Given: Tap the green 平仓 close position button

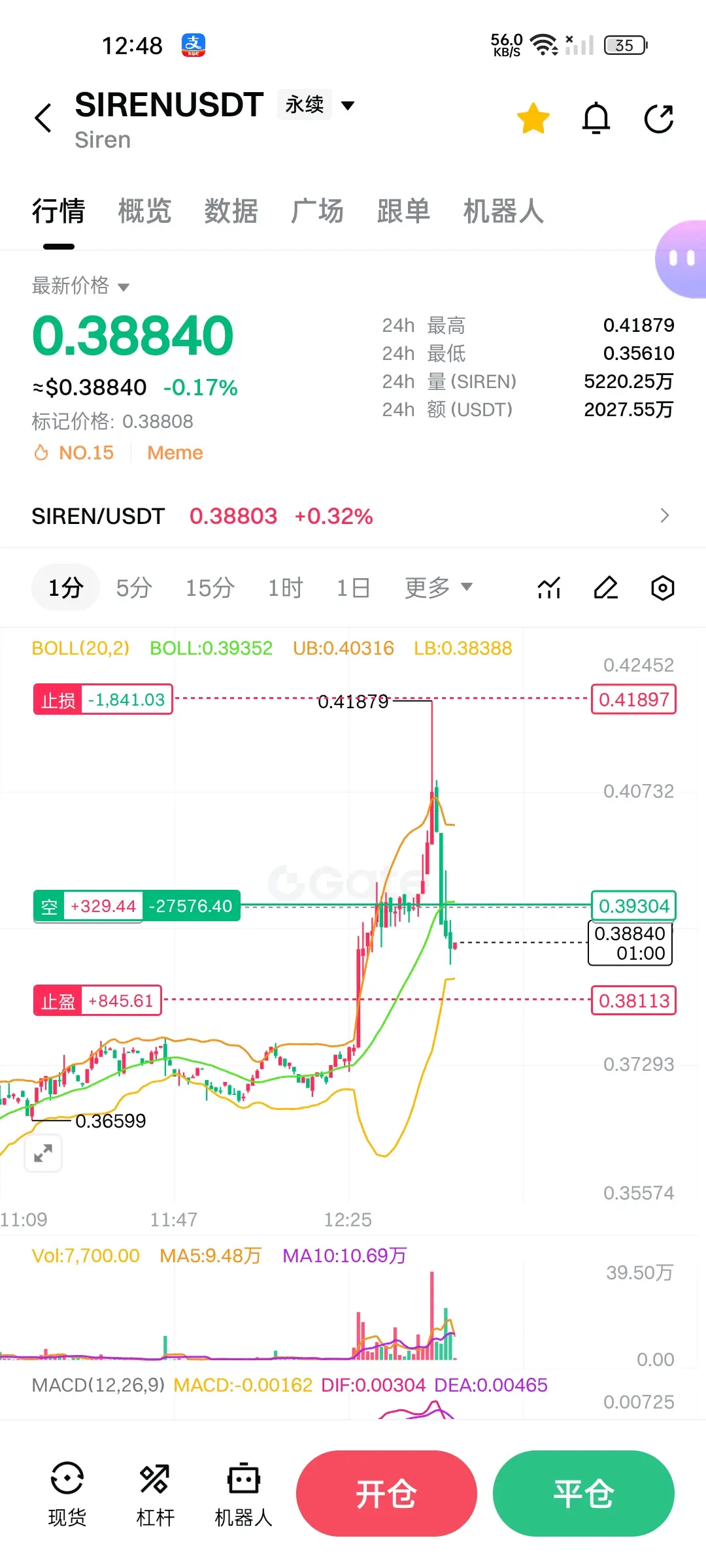Looking at the screenshot, I should [583, 1494].
